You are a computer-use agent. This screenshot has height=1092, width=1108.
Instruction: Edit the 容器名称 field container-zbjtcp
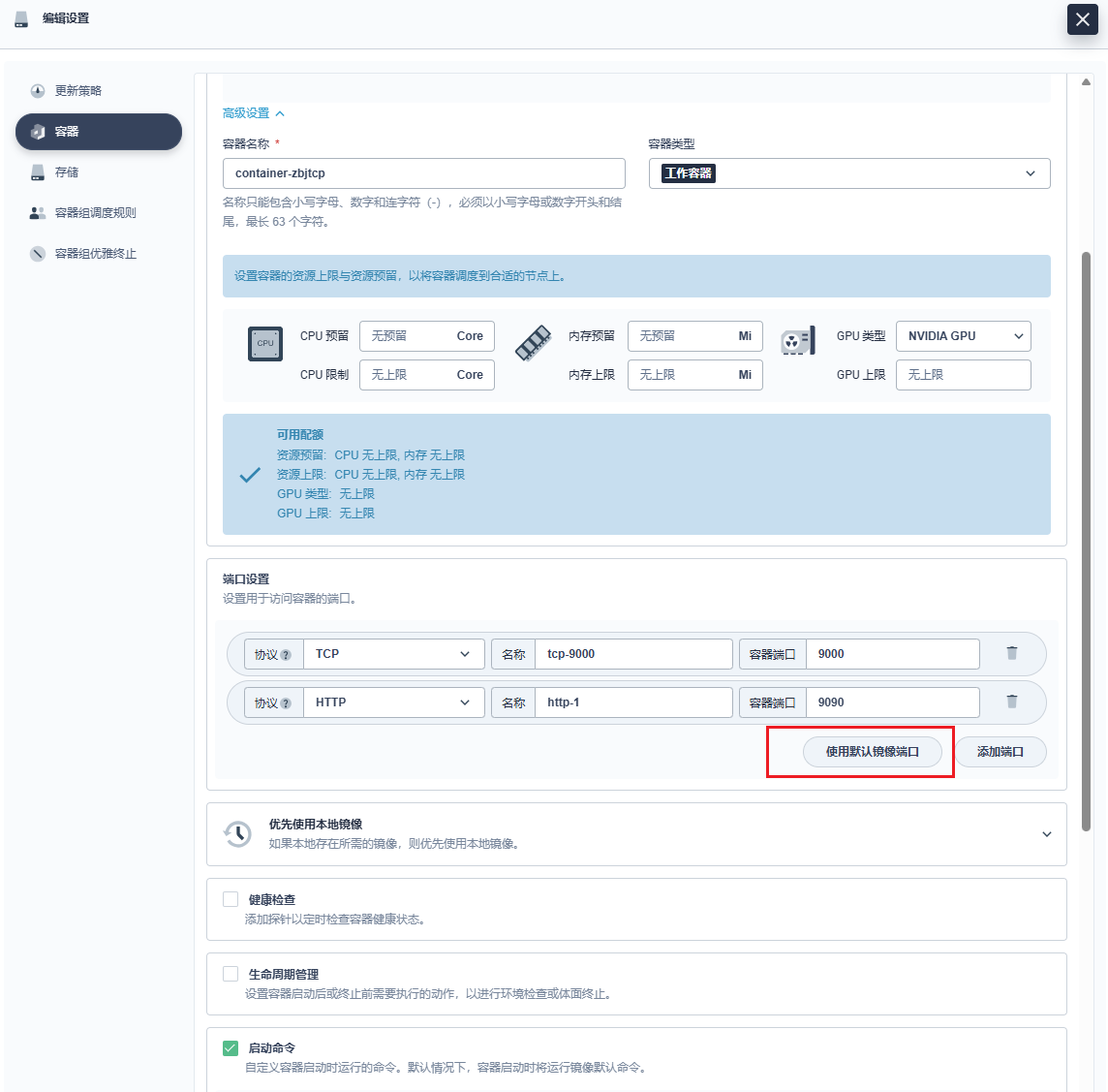click(x=423, y=173)
